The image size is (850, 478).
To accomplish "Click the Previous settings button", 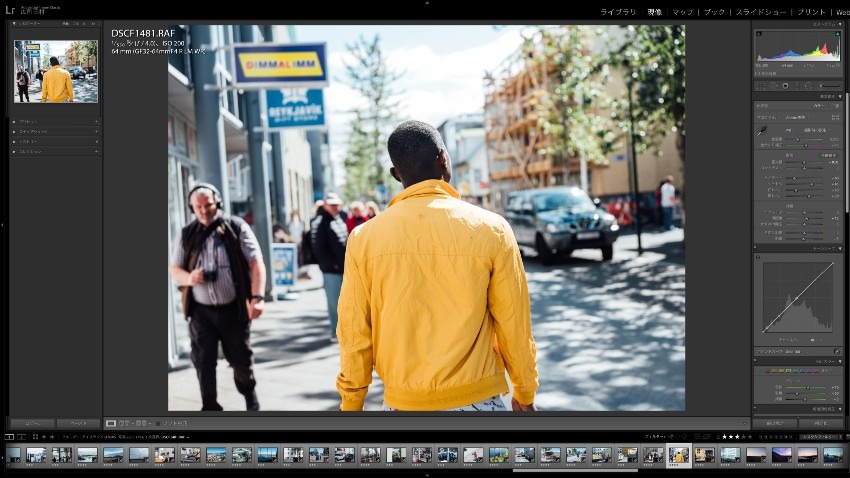I will point(775,423).
